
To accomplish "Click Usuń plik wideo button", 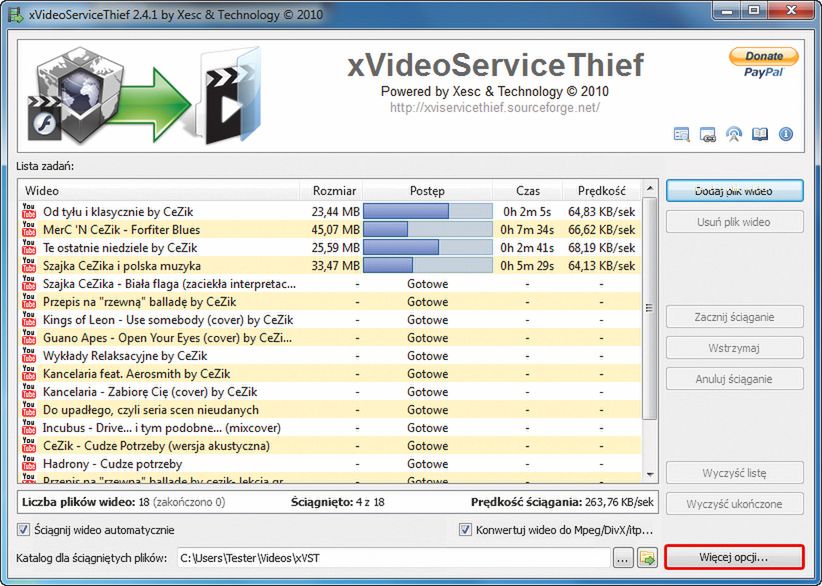I will (x=734, y=222).
